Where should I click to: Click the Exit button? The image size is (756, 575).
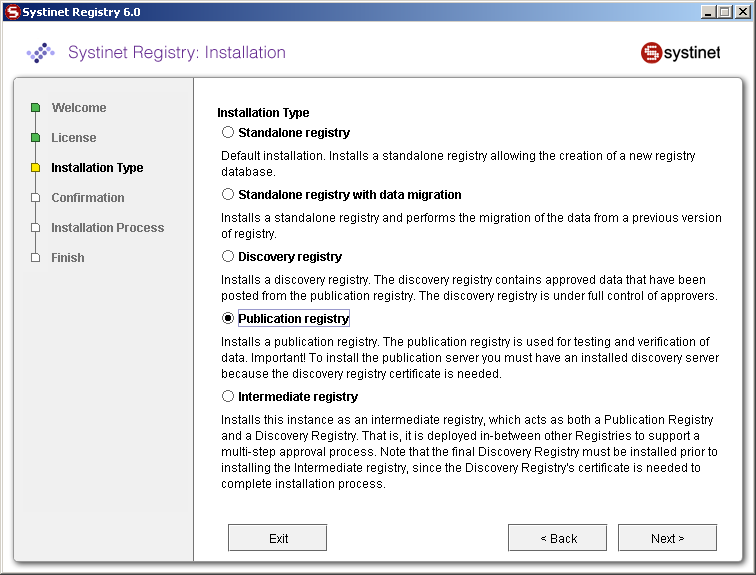point(278,538)
